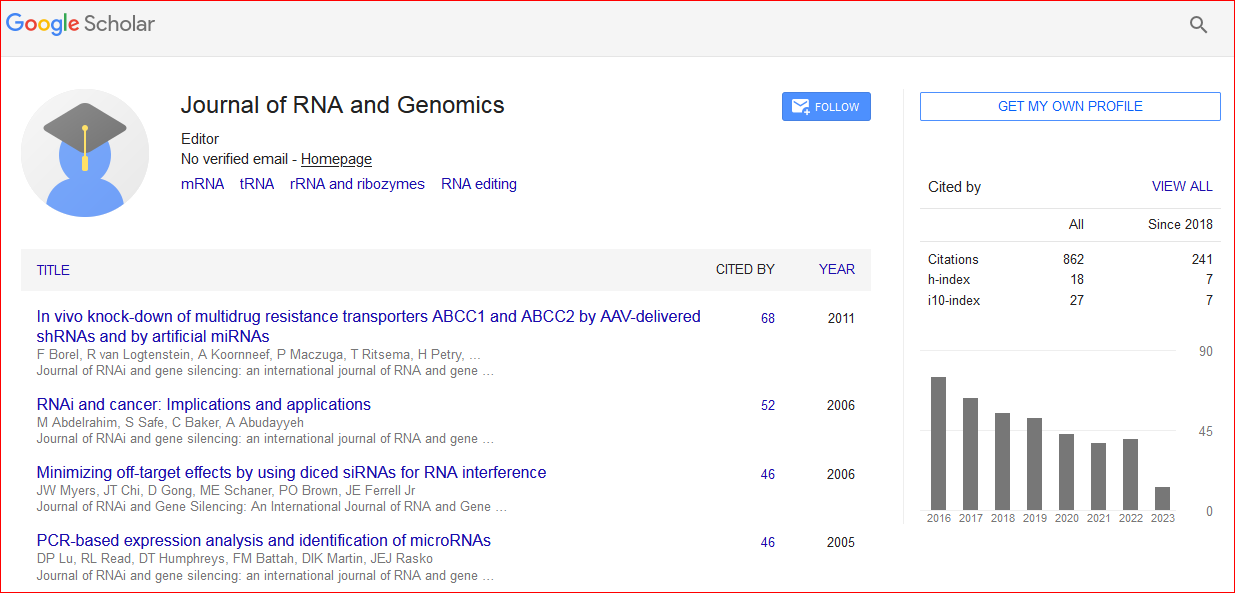The image size is (1235, 593).
Task: Open the Minimizing off-target effects article
Action: point(291,473)
